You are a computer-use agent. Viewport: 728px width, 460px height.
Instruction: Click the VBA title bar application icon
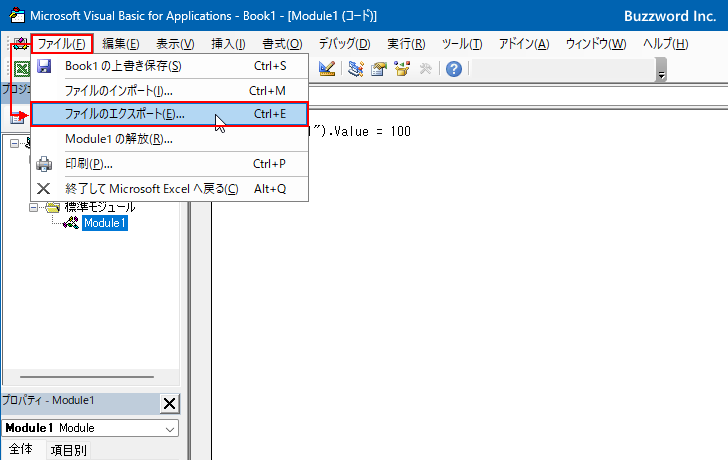click(17, 15)
